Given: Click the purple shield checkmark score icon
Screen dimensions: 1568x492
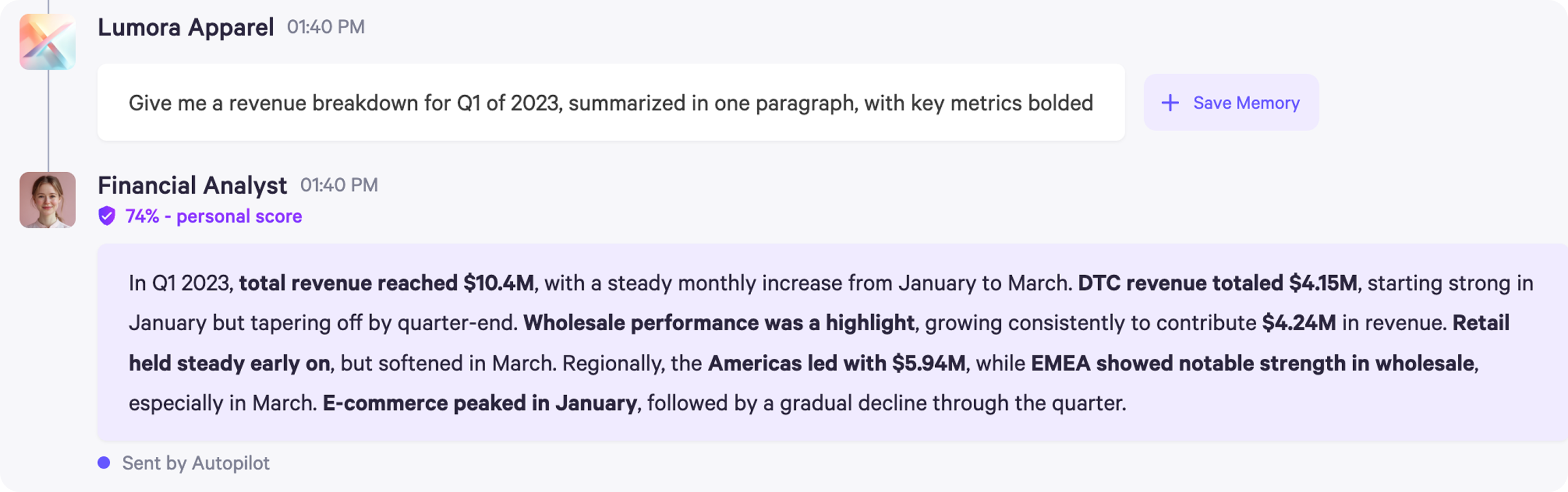Looking at the screenshot, I should (x=106, y=216).
